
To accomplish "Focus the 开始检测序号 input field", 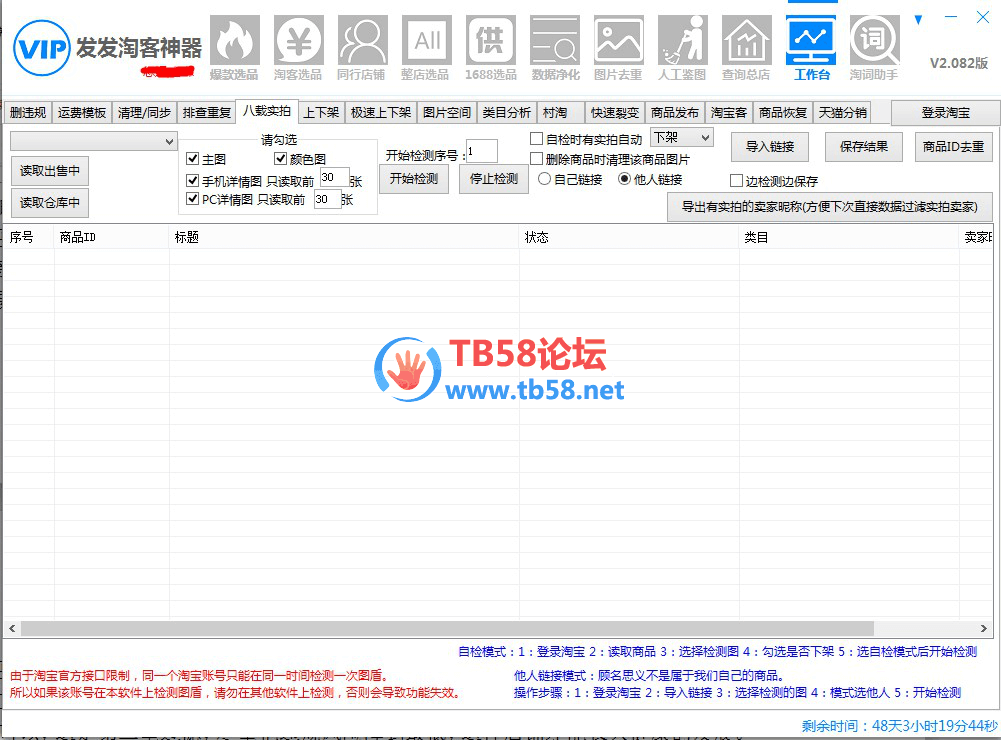I will [x=482, y=151].
